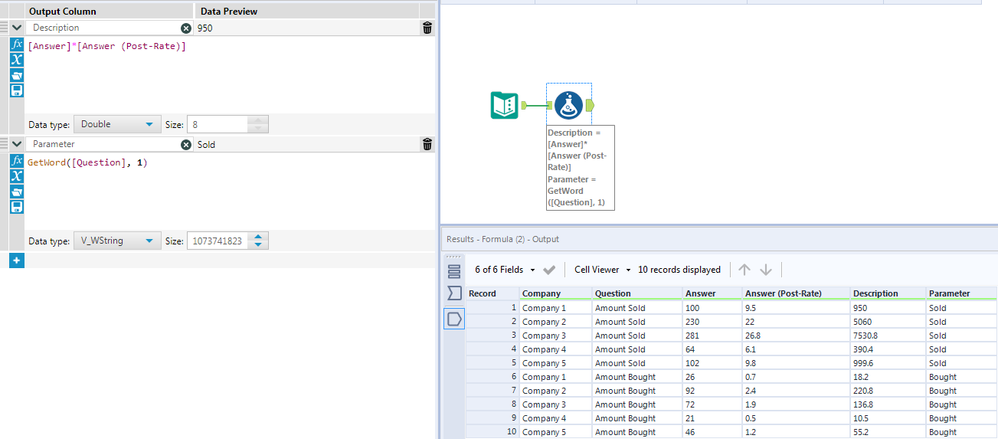Image resolution: width=998 pixels, height=439 pixels.
Task: Grab drag handle of Description expression
Action: tap(4, 28)
